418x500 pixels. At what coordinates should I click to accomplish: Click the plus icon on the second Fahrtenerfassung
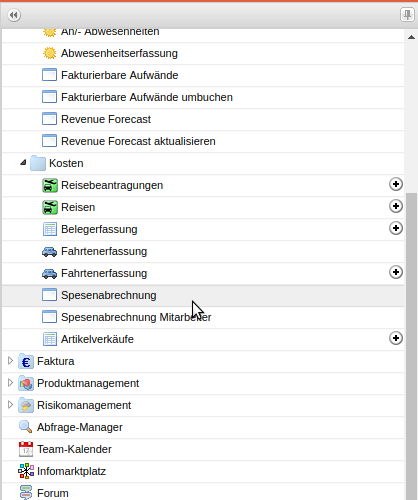pyautogui.click(x=396, y=272)
